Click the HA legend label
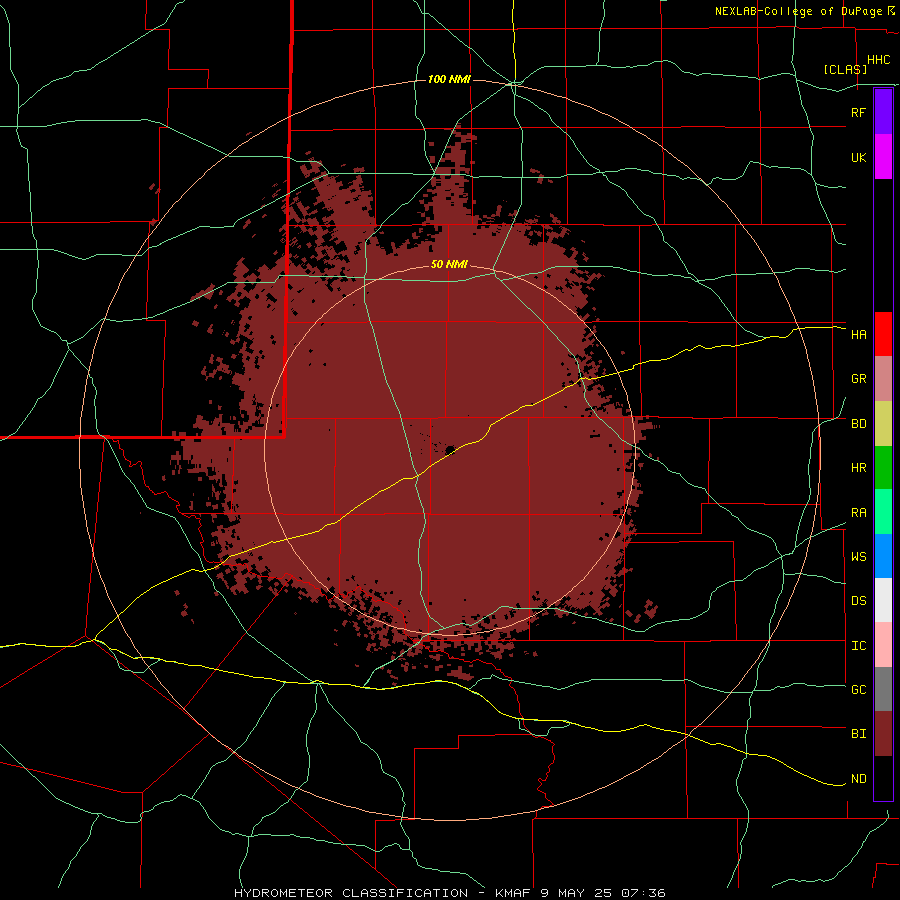 tap(858, 335)
